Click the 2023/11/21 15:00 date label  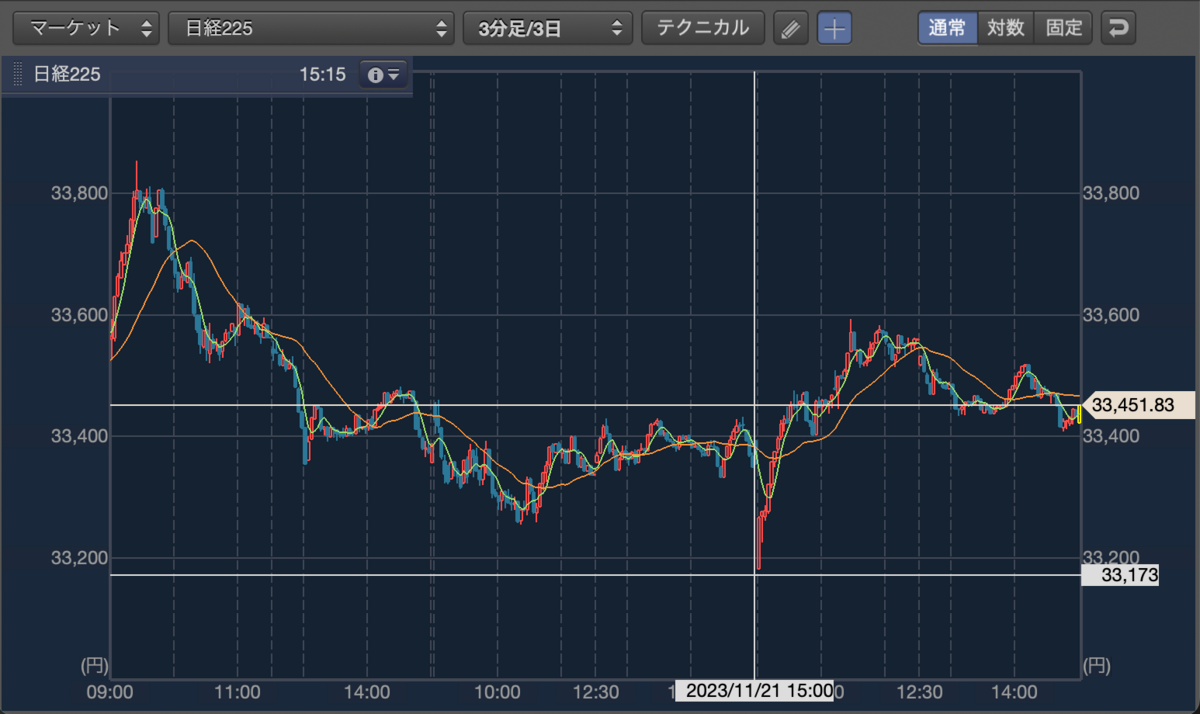755,690
